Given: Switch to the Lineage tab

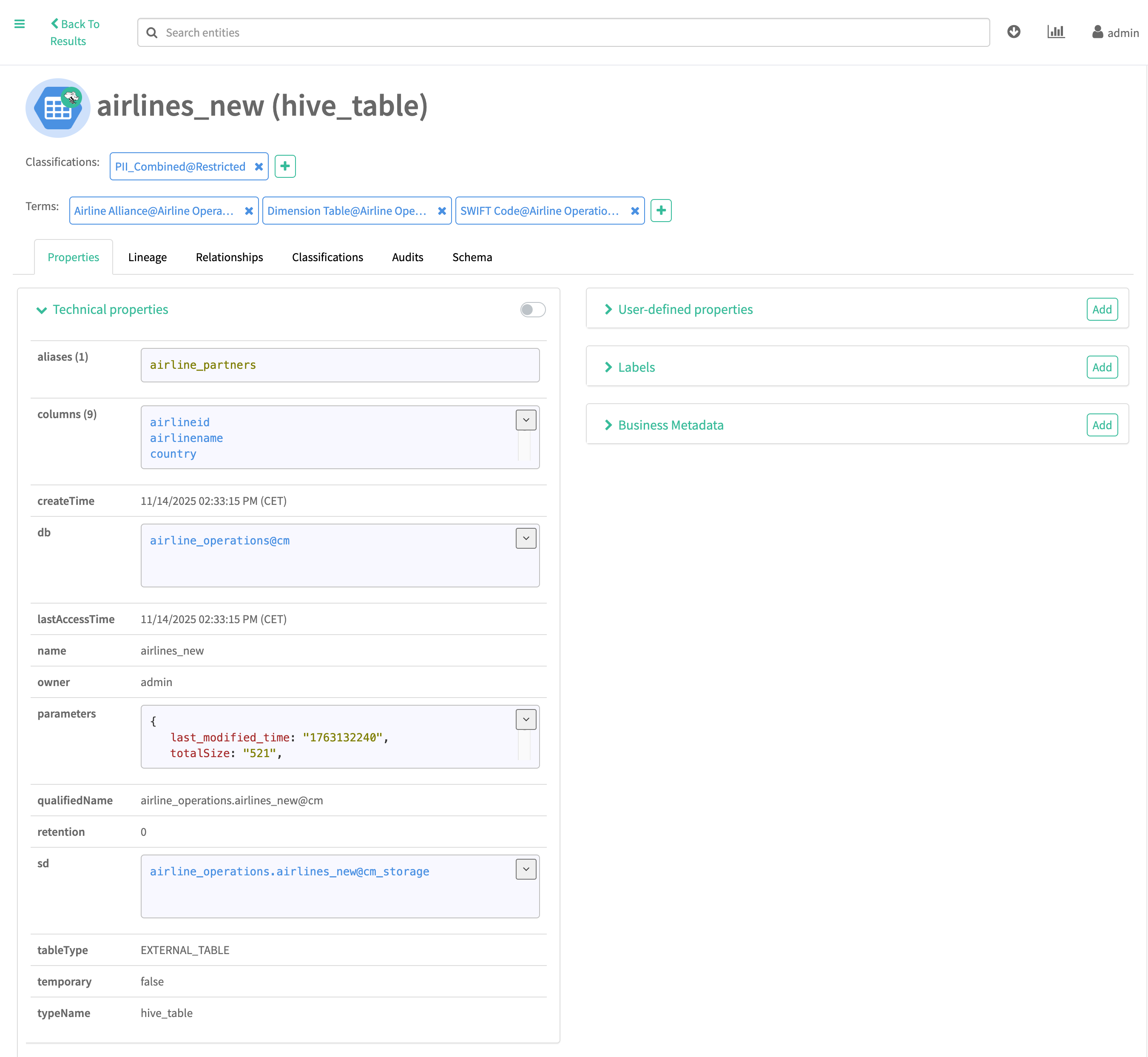Looking at the screenshot, I should click(147, 257).
